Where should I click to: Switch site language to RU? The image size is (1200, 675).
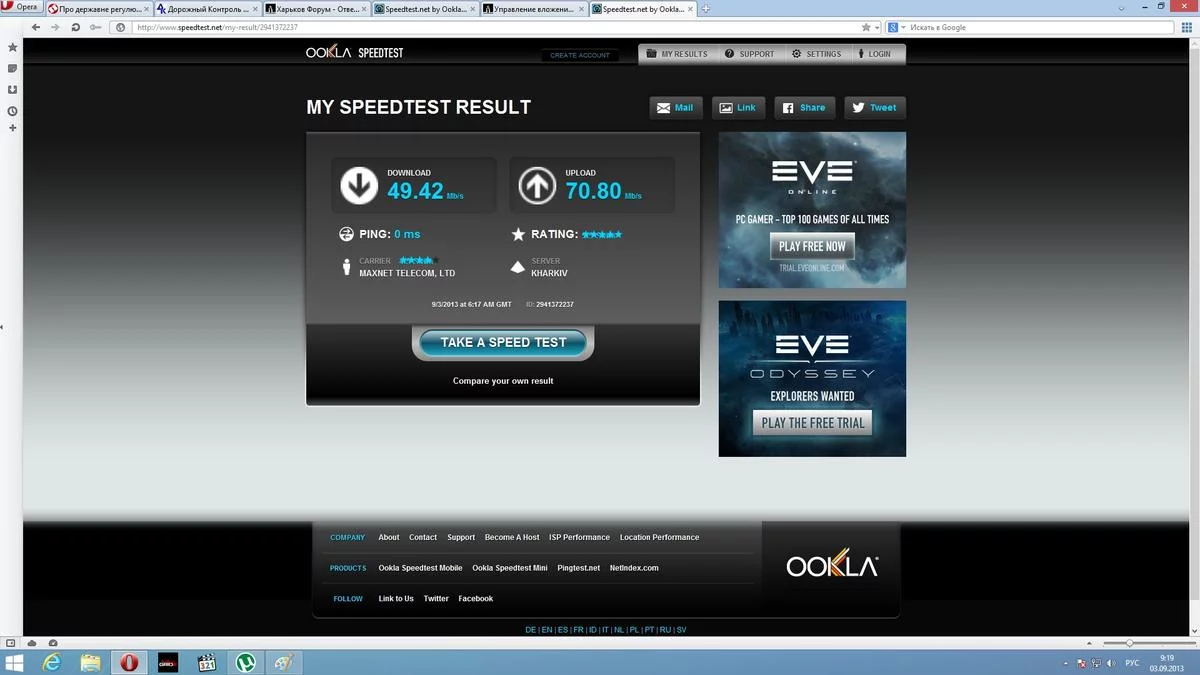pos(665,630)
